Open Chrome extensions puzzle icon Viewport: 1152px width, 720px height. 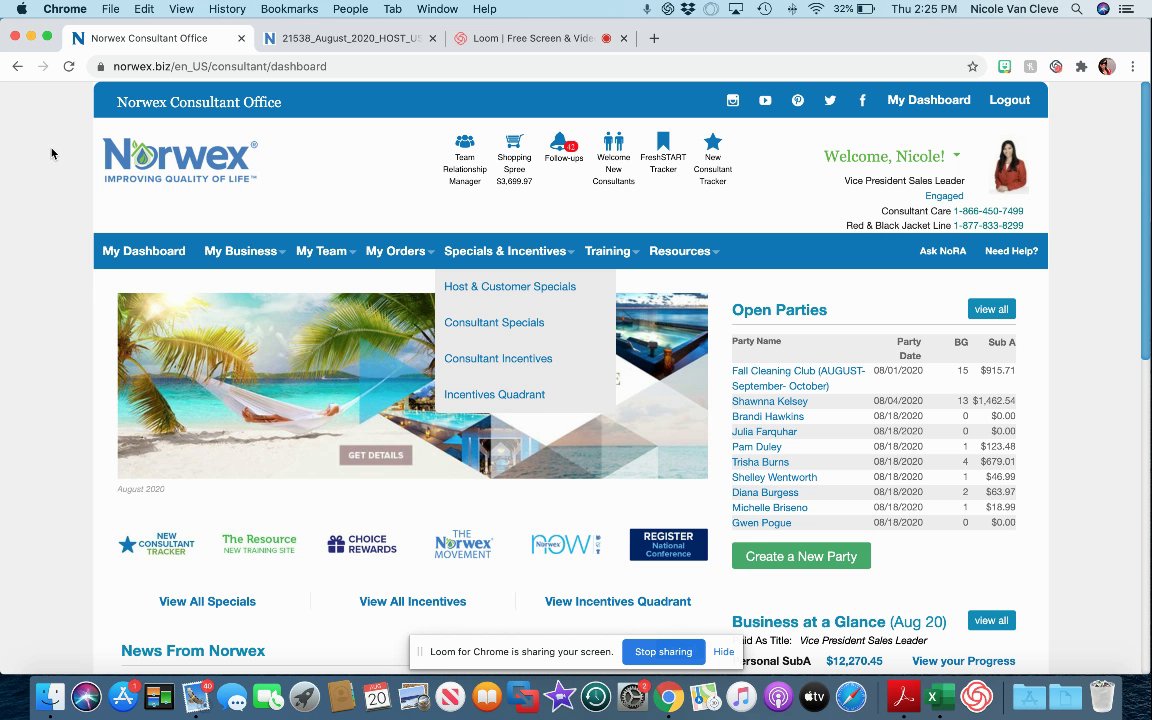pyautogui.click(x=1081, y=66)
